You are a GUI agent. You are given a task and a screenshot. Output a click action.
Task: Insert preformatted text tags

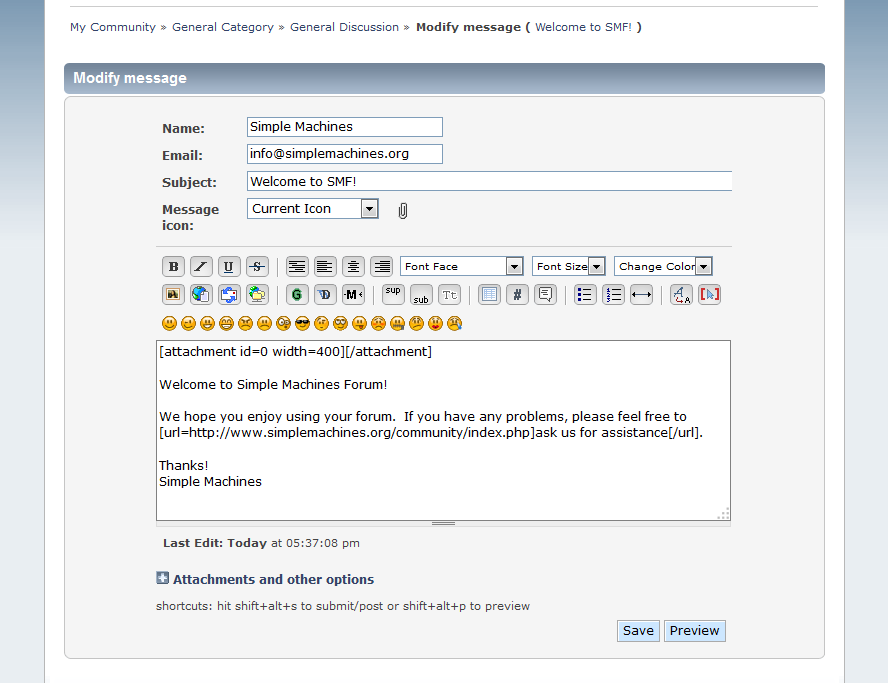pos(297,266)
